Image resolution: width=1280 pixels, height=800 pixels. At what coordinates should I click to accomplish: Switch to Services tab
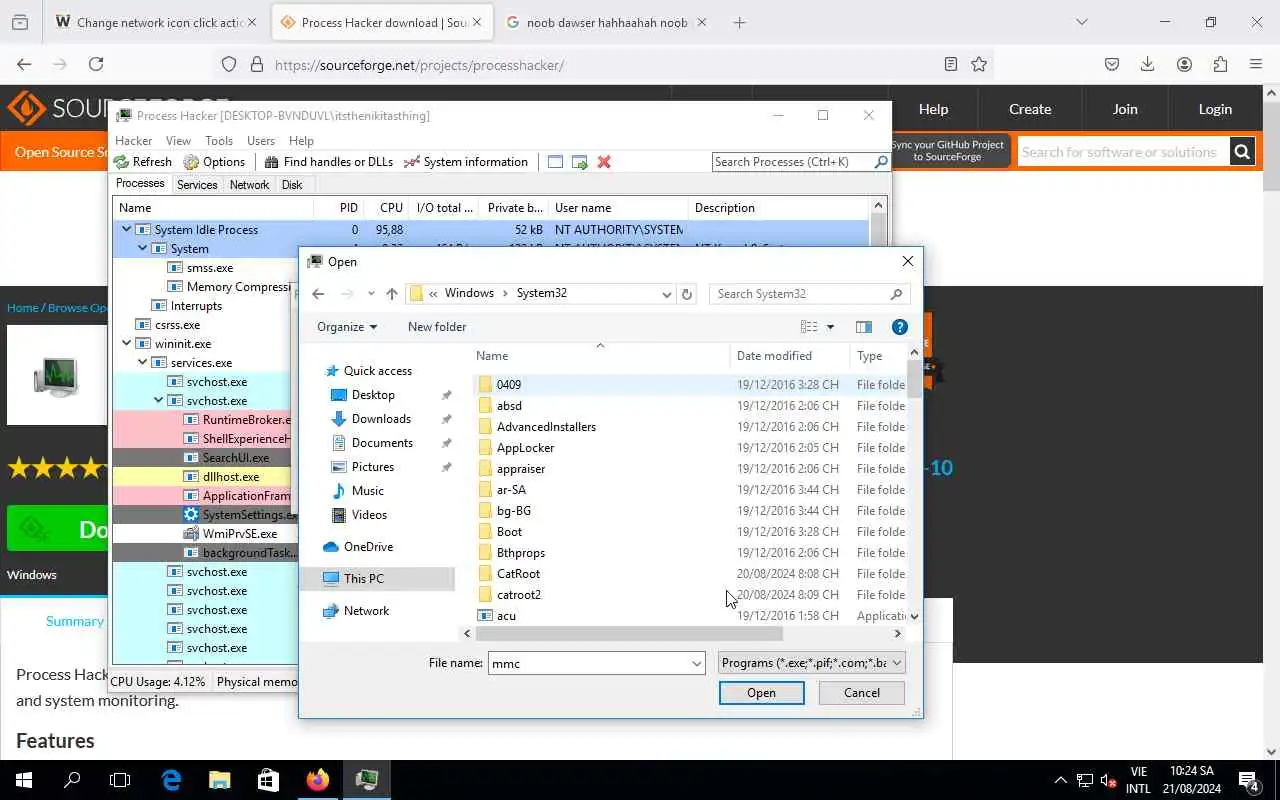coord(197,185)
